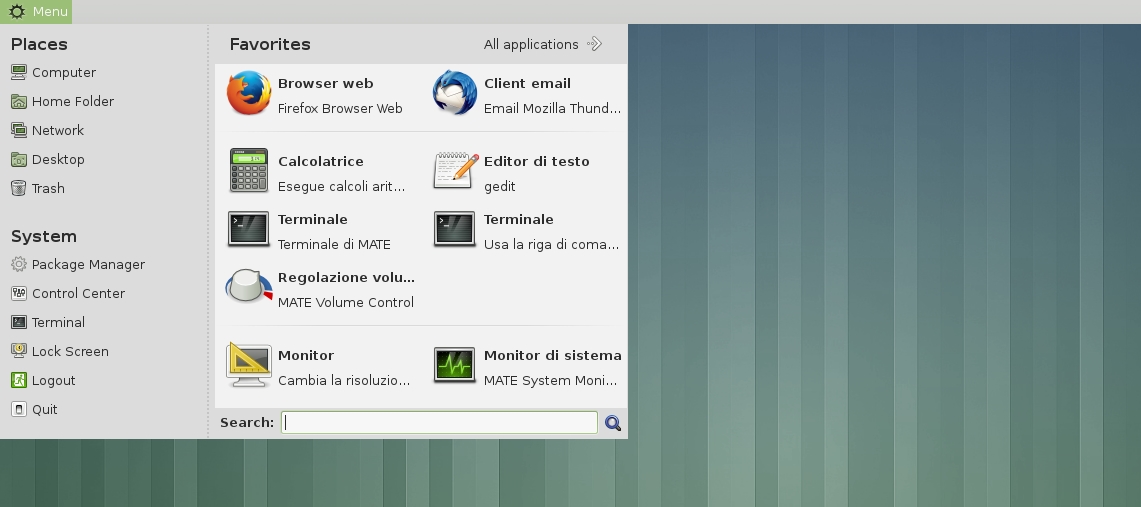
Task: Select the Desktop label in Places
Action: pyautogui.click(x=58, y=159)
